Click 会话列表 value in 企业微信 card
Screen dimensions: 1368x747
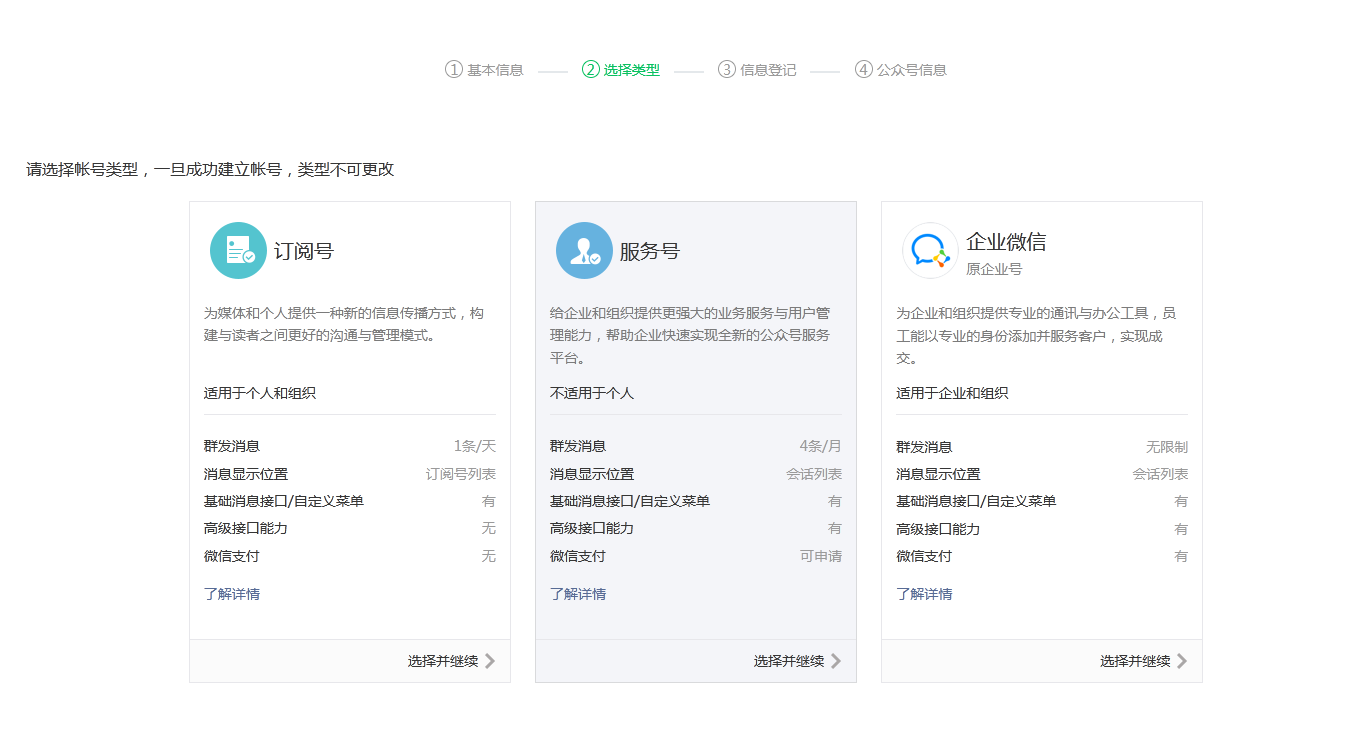pos(1160,474)
